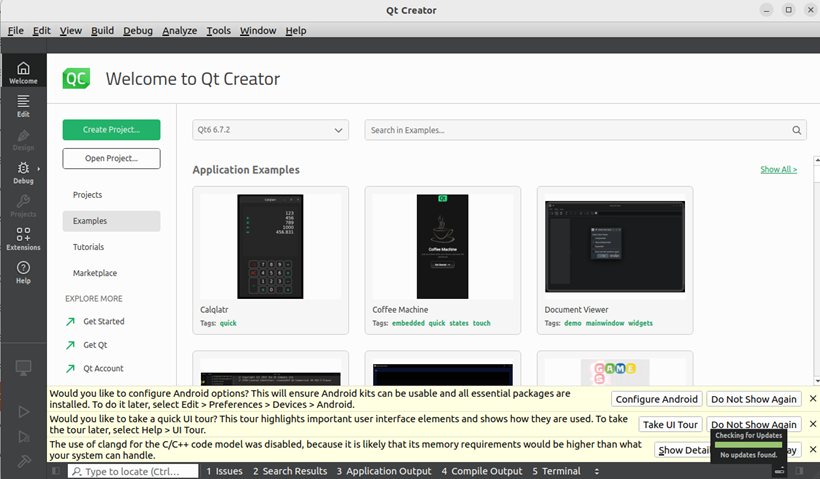This screenshot has width=820, height=479.
Task: Click the demo tag under Document Viewer
Action: 573,323
